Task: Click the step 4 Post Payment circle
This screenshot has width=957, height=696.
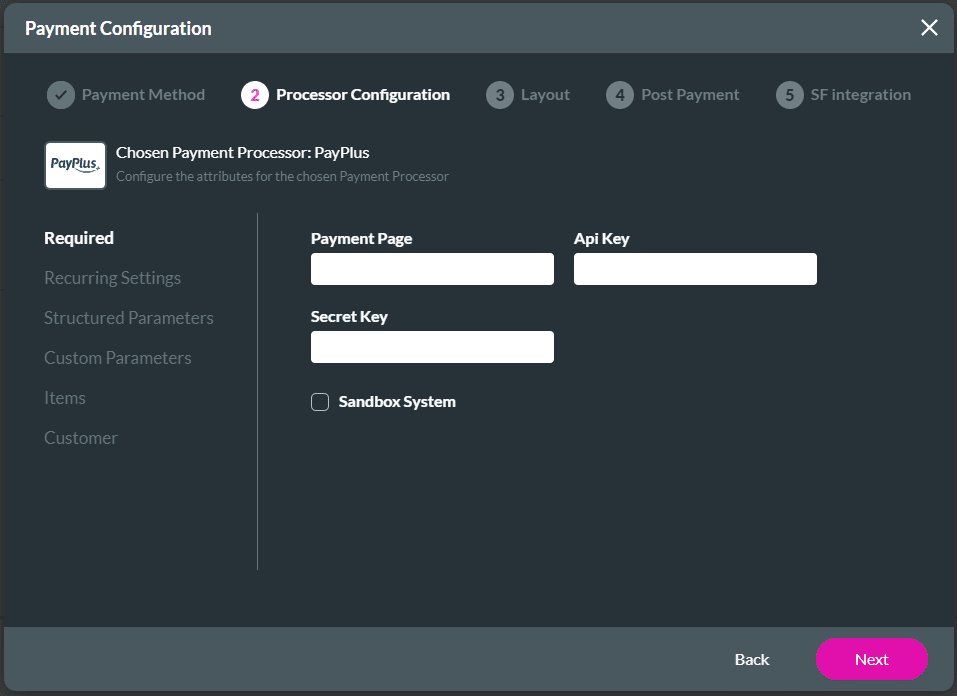Action: point(620,95)
